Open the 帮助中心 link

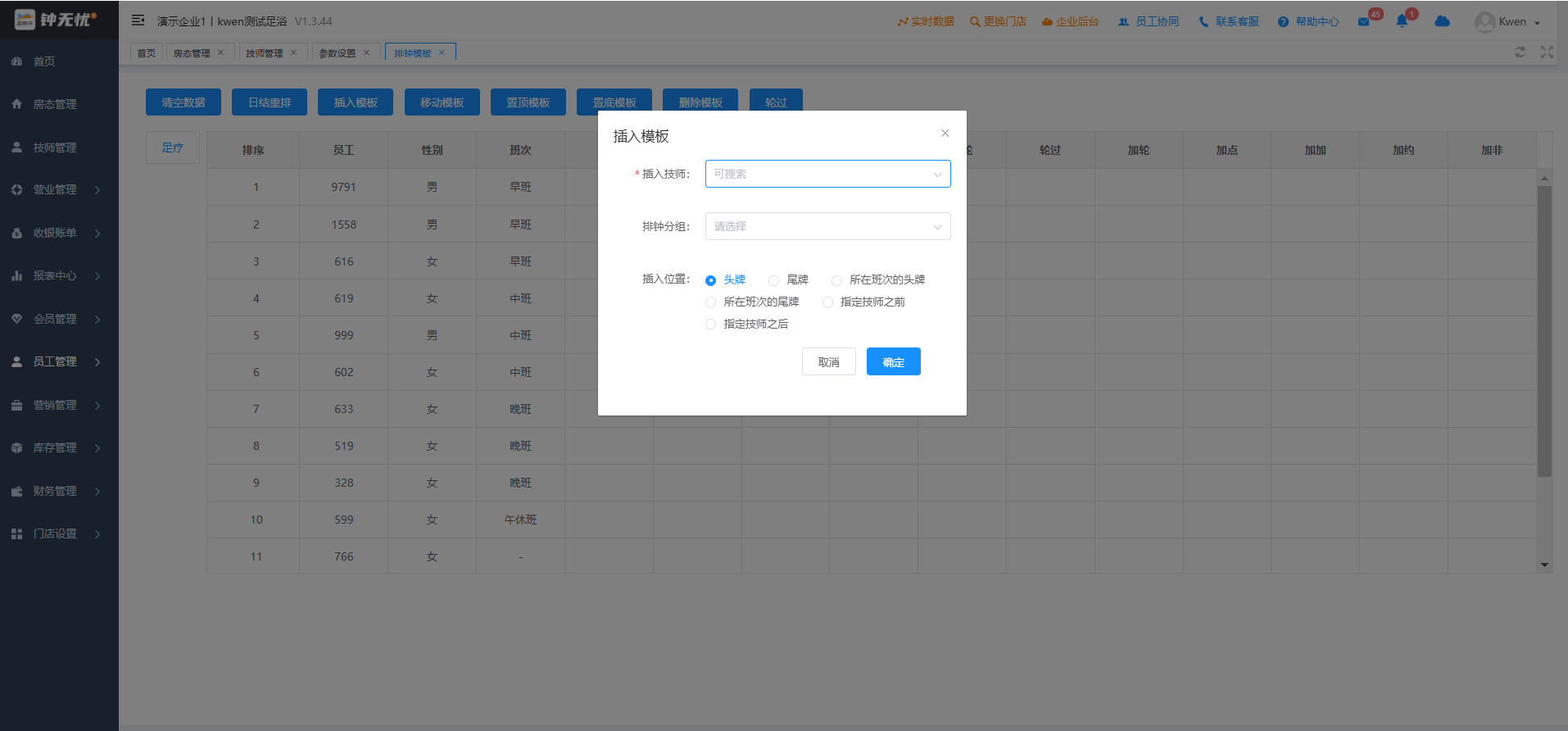coord(1308,21)
